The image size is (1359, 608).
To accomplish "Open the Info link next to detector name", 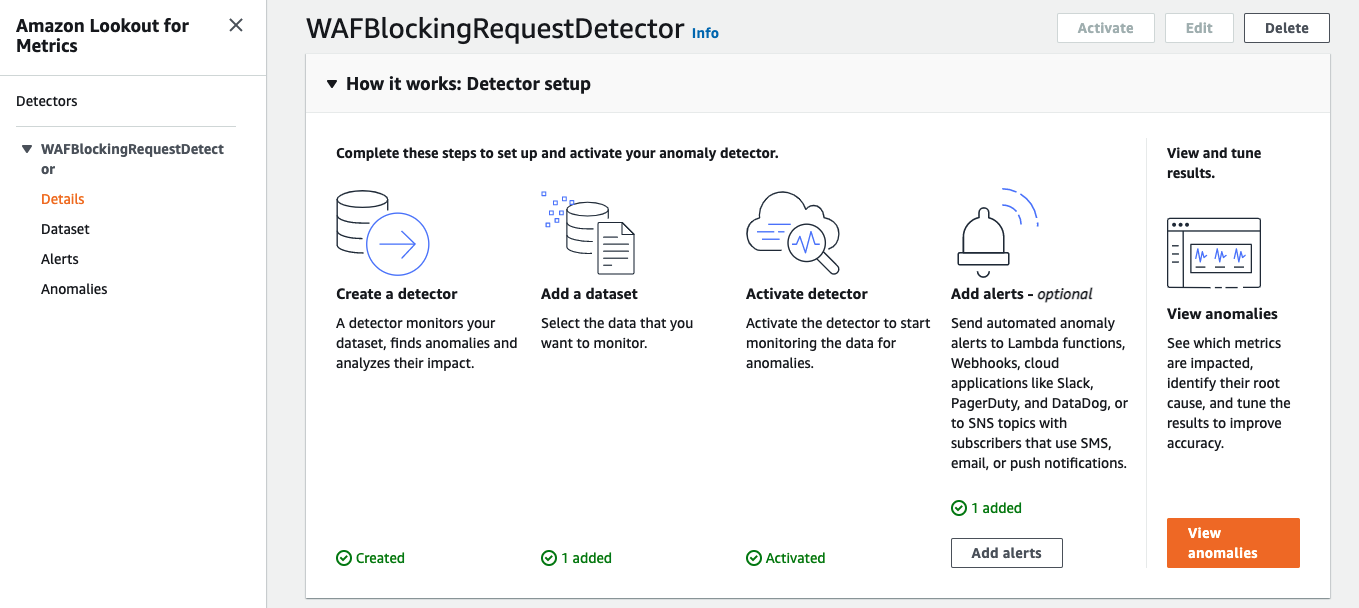I will pyautogui.click(x=705, y=33).
